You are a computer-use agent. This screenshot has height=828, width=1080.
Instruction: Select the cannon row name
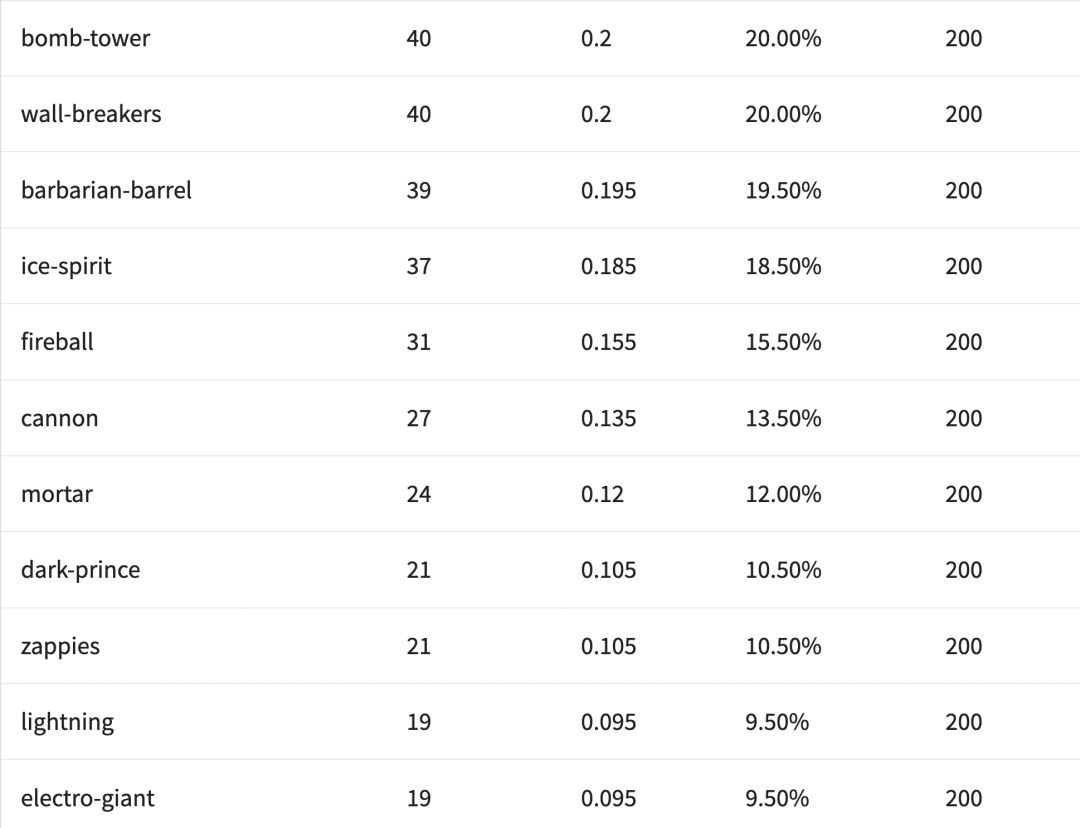click(60, 418)
